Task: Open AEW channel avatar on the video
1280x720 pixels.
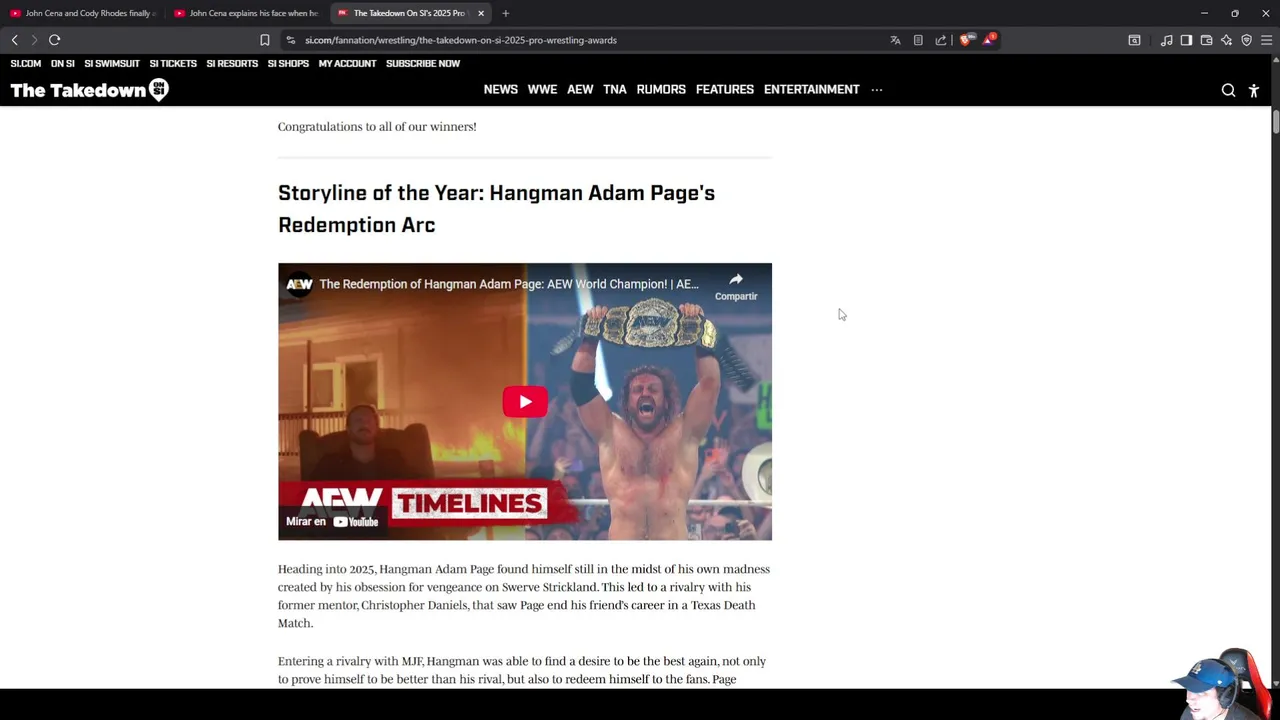Action: [x=299, y=284]
